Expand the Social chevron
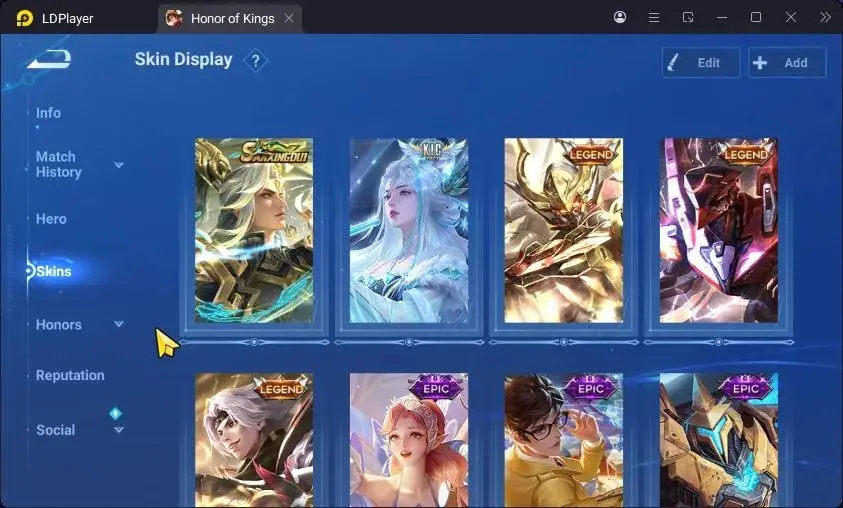 click(119, 430)
